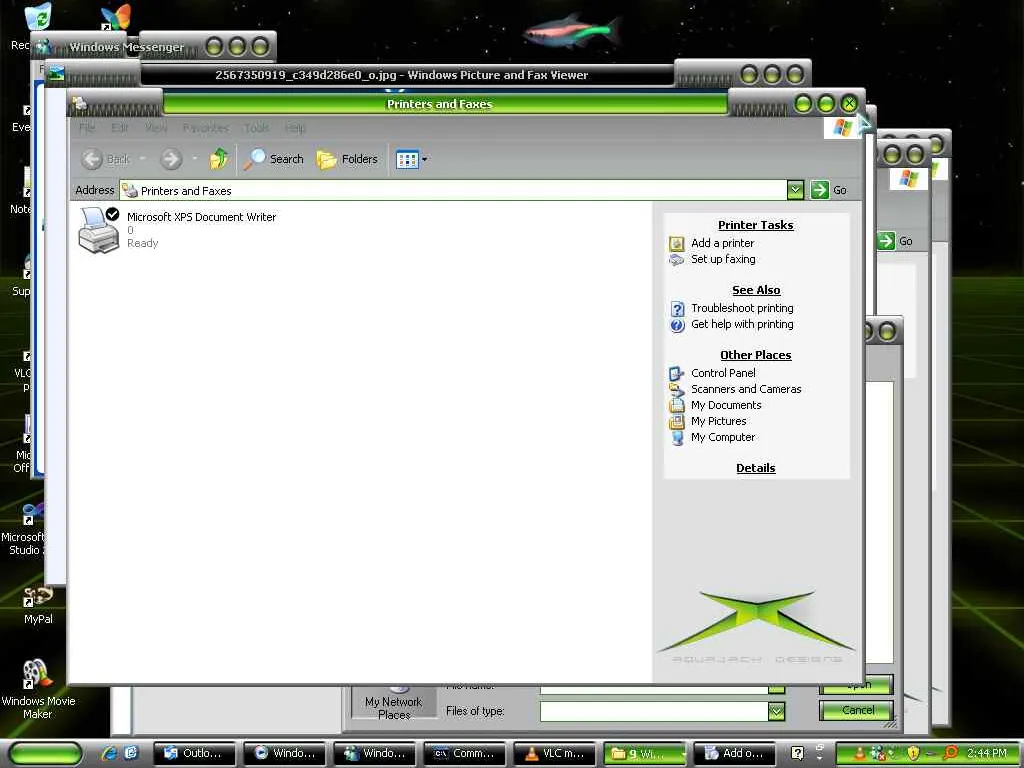The image size is (1024, 768).
Task: Click the 2:44 PM system clock
Action: tap(987, 753)
